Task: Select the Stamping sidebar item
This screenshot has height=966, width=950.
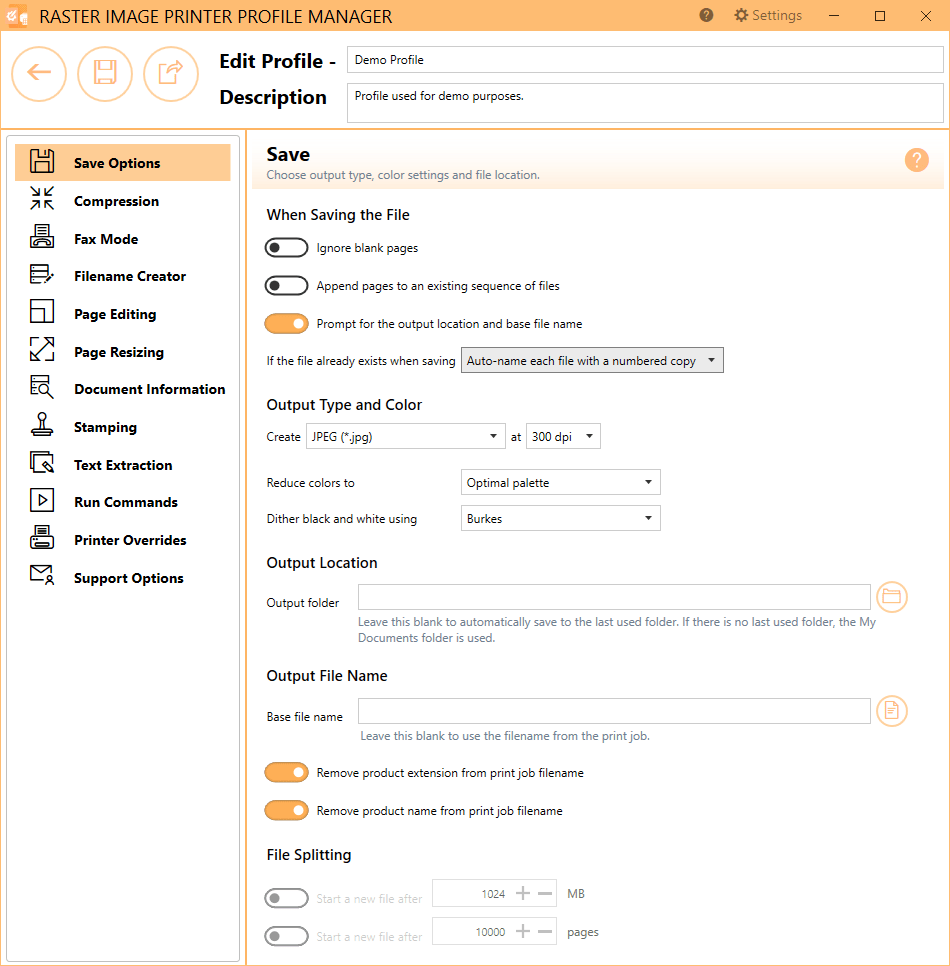Action: [x=105, y=427]
